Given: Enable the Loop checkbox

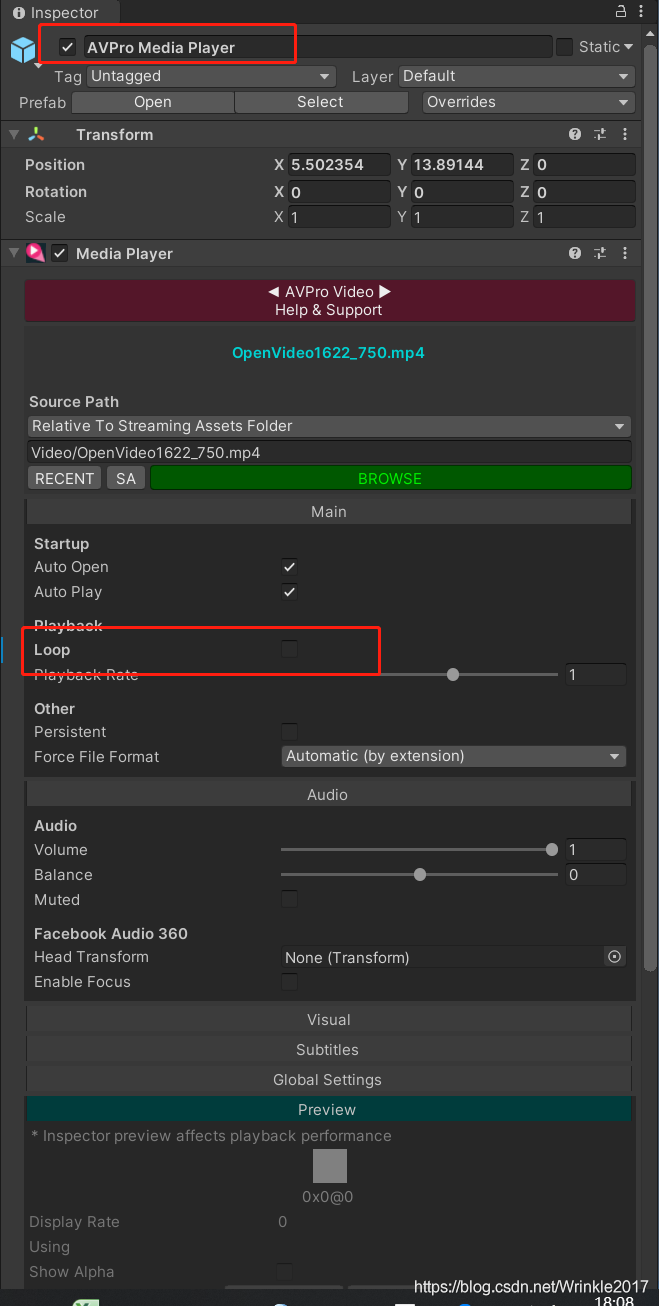Looking at the screenshot, I should tap(289, 650).
